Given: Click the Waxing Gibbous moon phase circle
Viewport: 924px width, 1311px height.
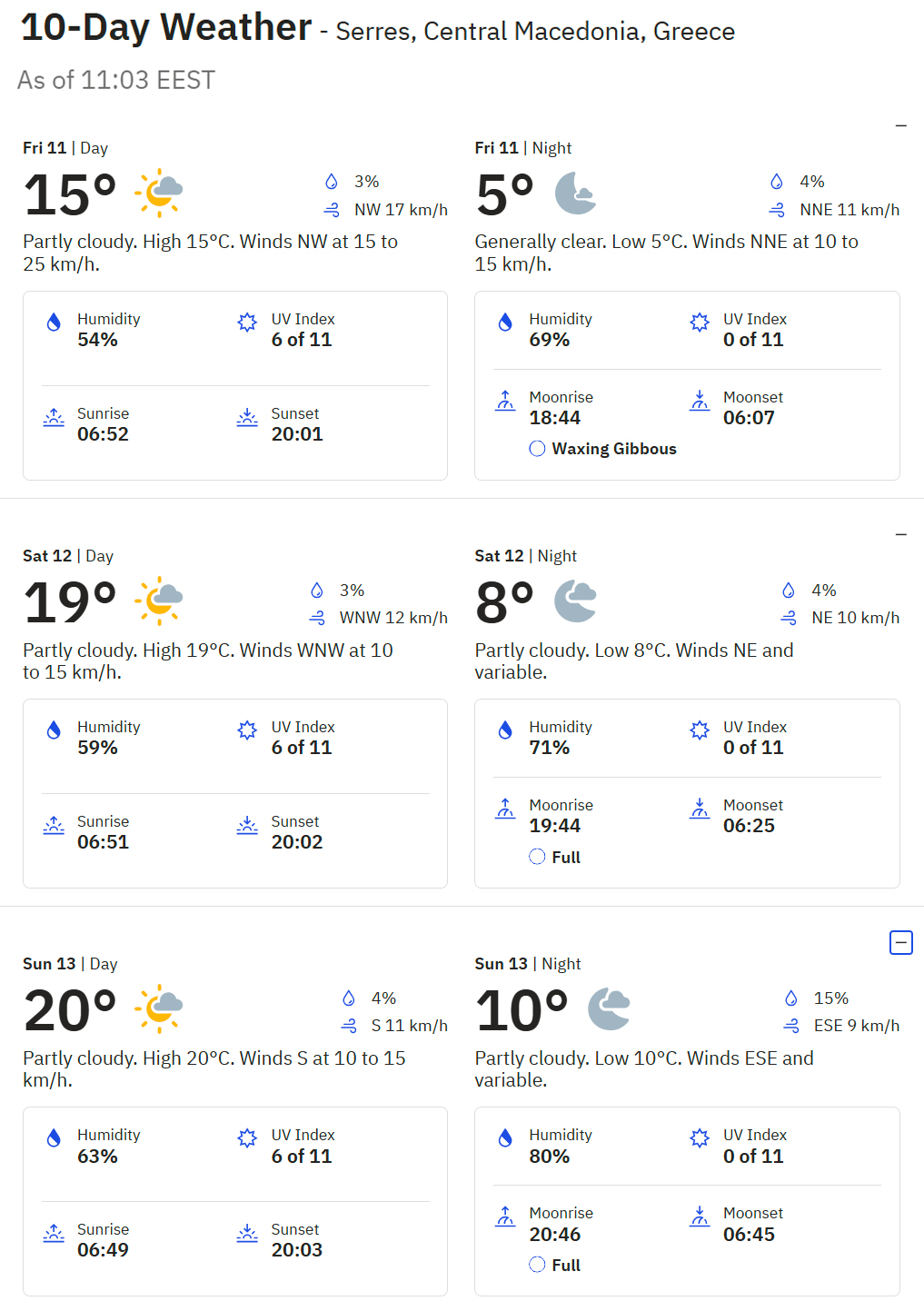Looking at the screenshot, I should pyautogui.click(x=537, y=449).
